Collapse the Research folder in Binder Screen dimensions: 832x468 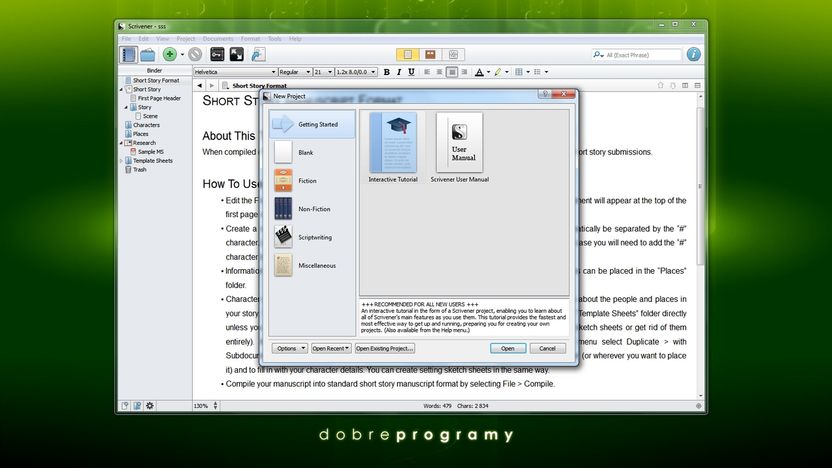pos(121,143)
